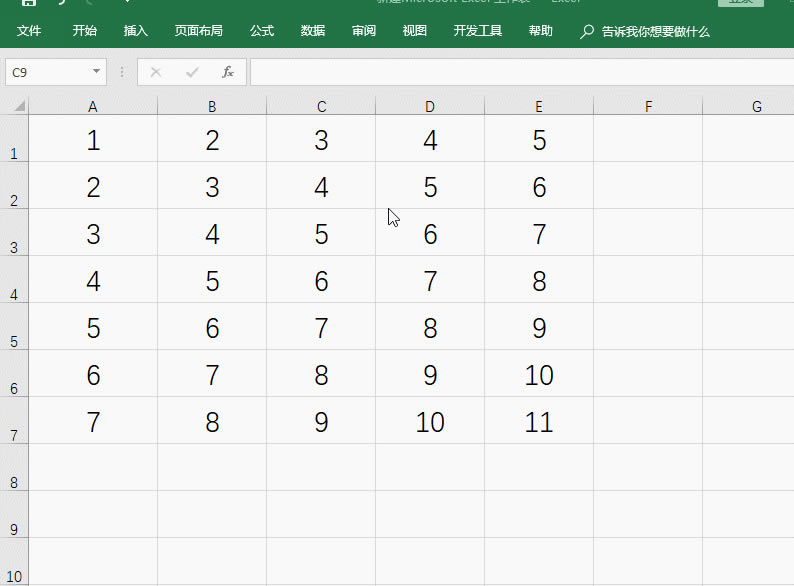This screenshot has width=794, height=586.
Task: Click the Name Box showing C9
Action: (x=56, y=72)
